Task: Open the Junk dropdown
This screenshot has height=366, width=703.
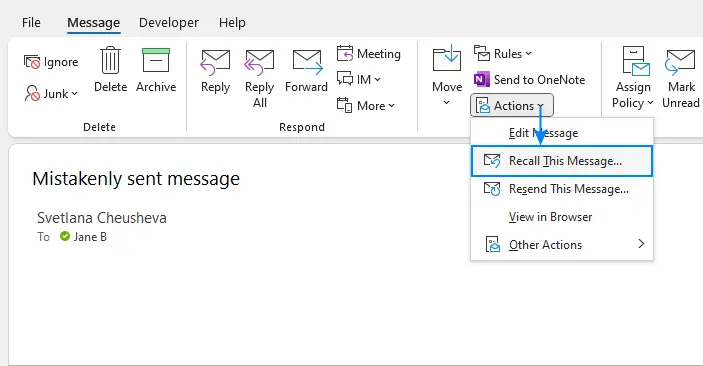Action: click(51, 93)
